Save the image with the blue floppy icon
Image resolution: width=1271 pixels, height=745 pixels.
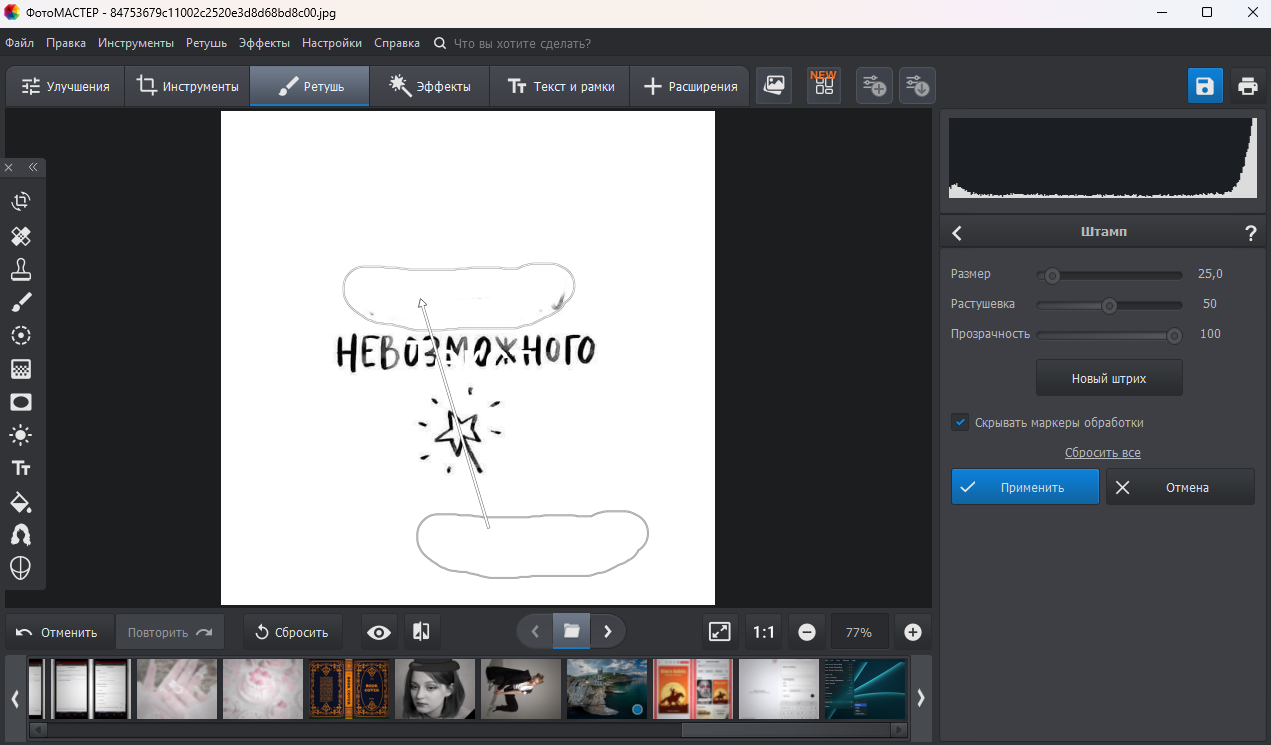1205,86
